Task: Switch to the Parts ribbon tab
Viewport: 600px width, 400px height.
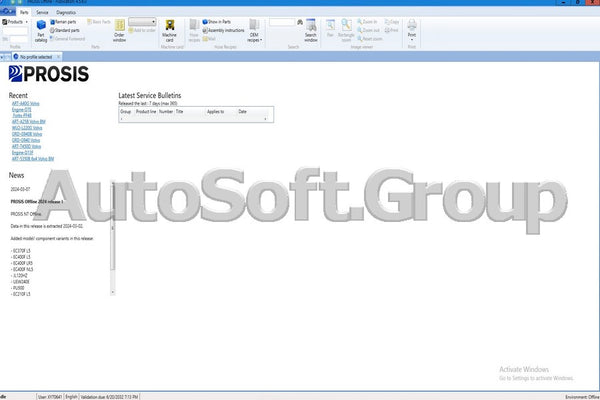Action: click(x=24, y=12)
